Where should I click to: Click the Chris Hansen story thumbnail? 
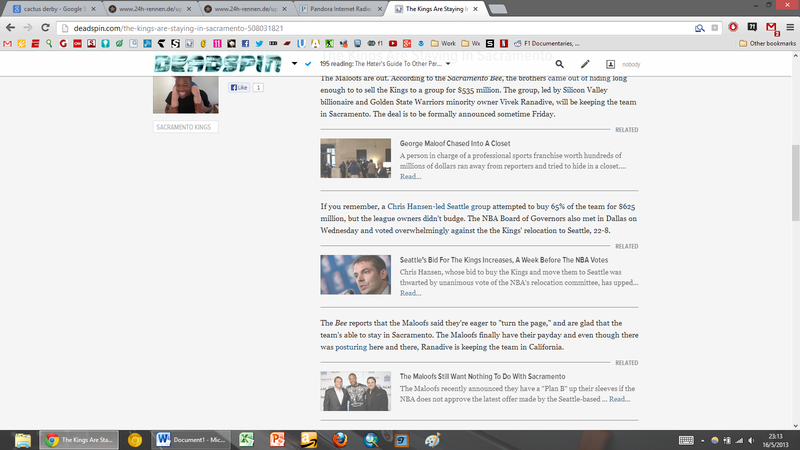pyautogui.click(x=356, y=274)
